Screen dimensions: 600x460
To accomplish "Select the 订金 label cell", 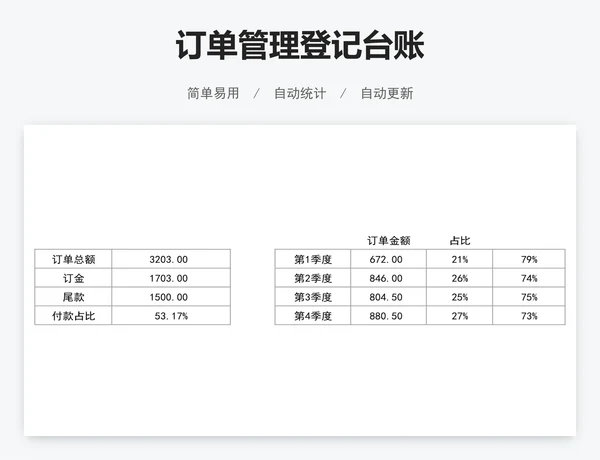I will (73, 278).
